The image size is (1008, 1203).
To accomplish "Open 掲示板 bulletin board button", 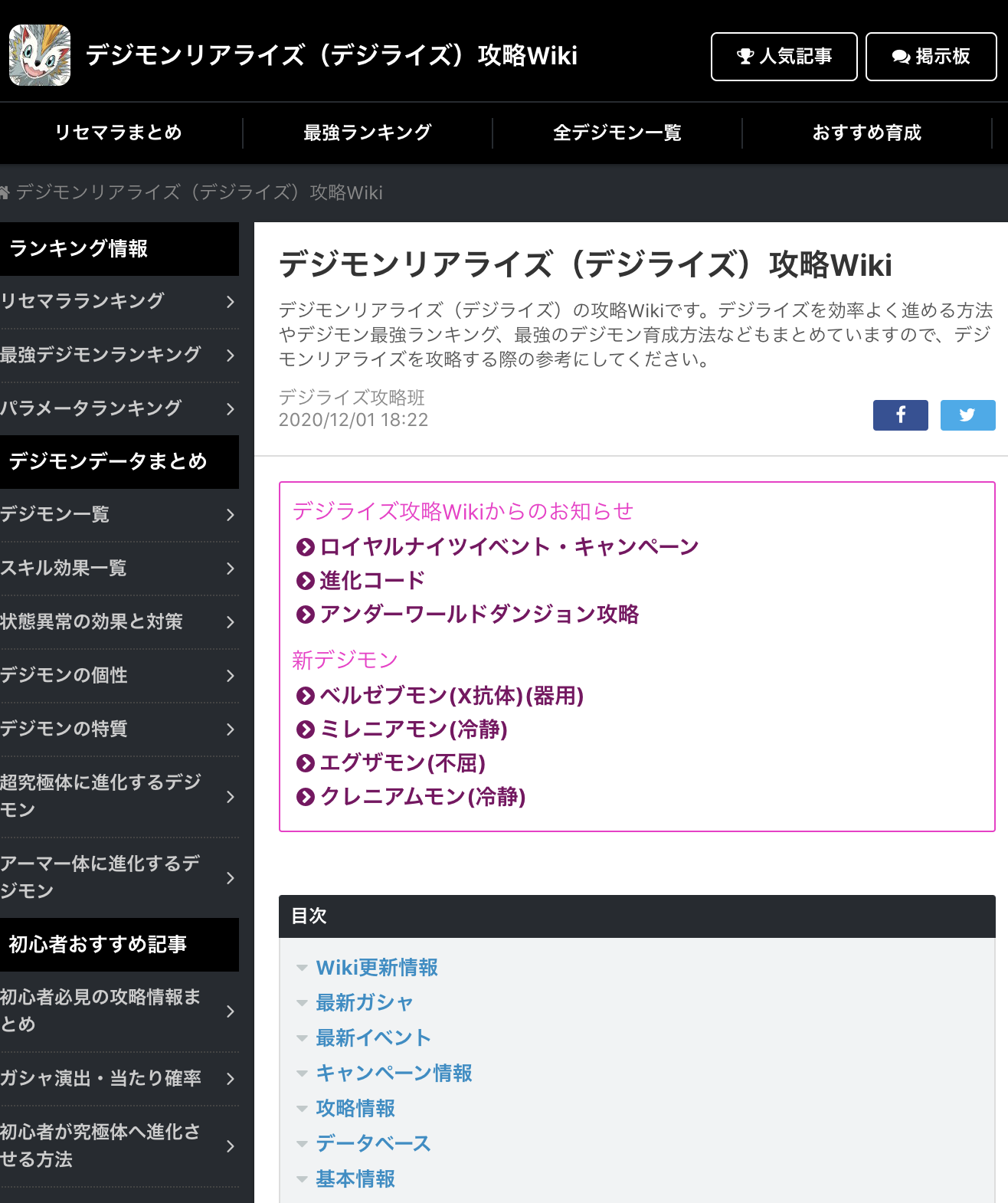I will coord(931,57).
